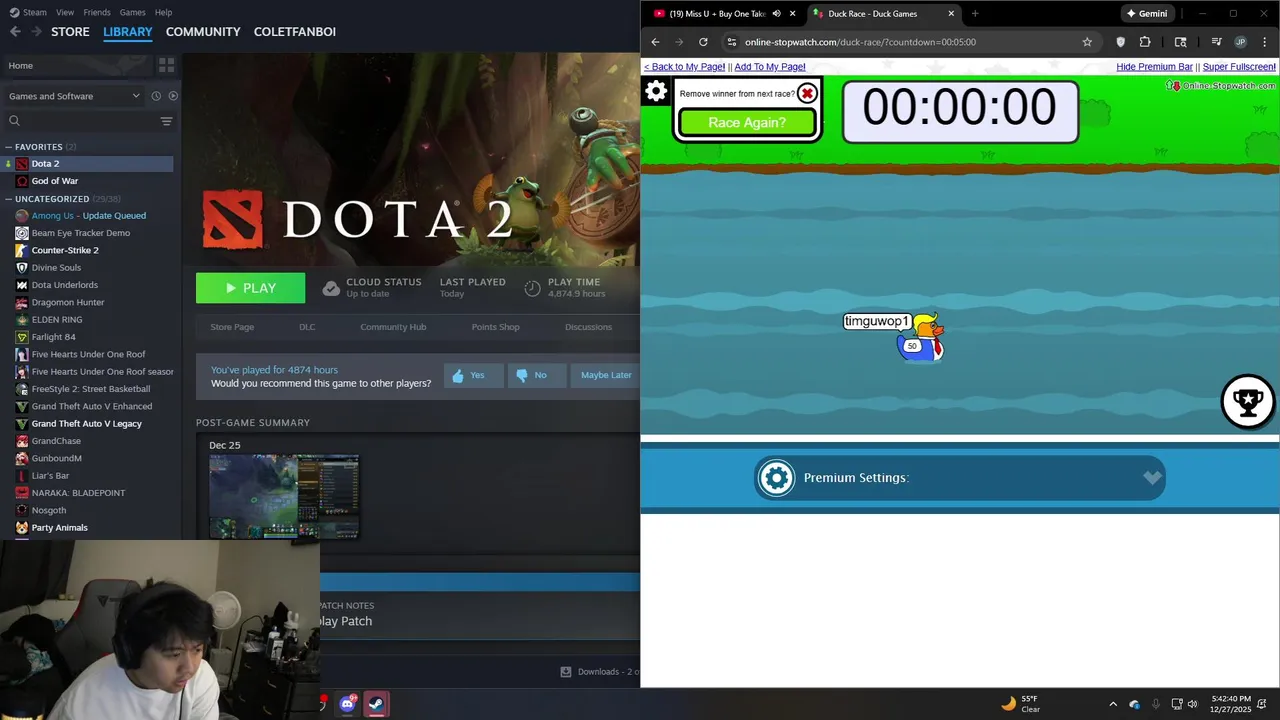Open Dota 2 Points Shop tab
This screenshot has height=720, width=1280.
tap(495, 327)
